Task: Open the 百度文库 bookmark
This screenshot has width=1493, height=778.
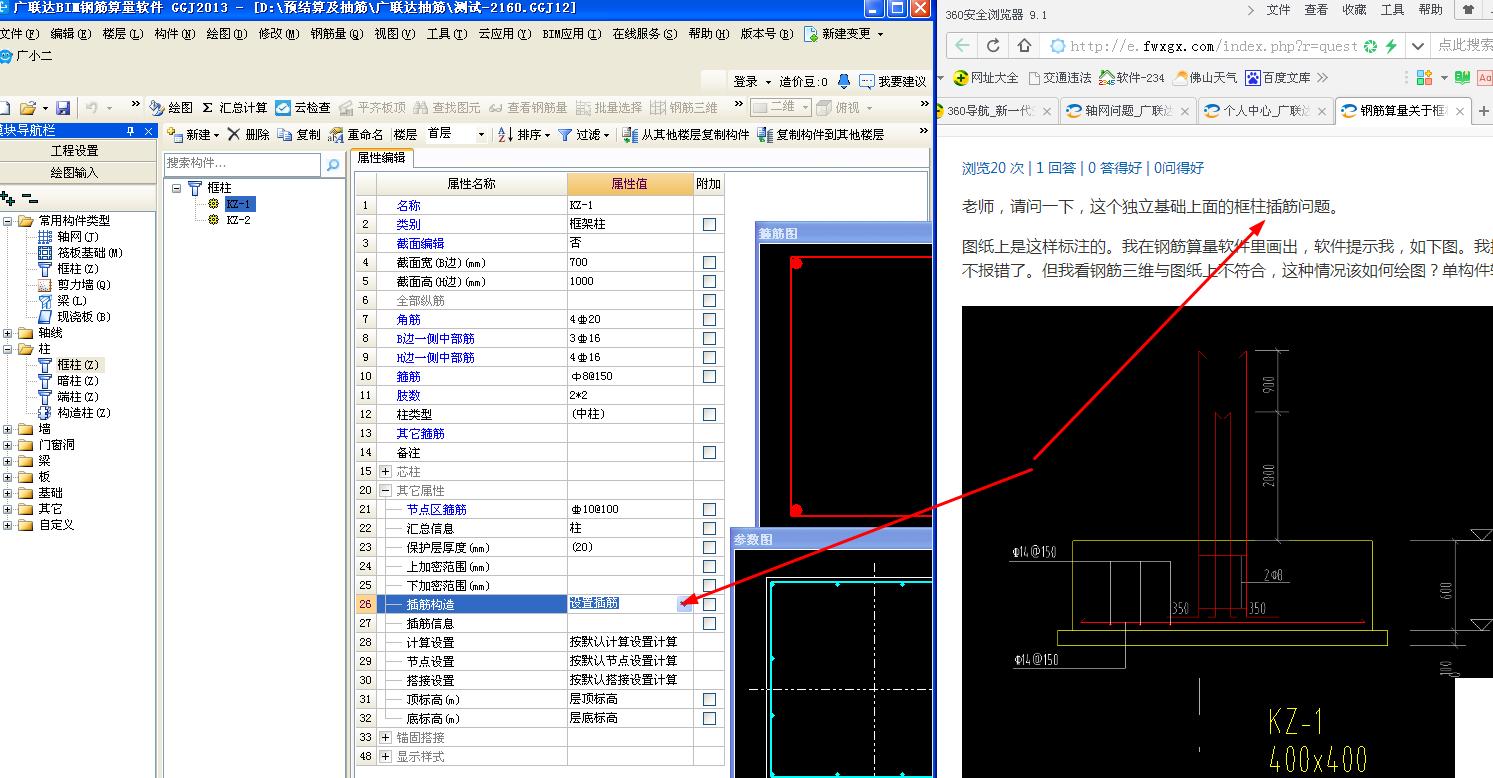Action: click(x=1277, y=77)
